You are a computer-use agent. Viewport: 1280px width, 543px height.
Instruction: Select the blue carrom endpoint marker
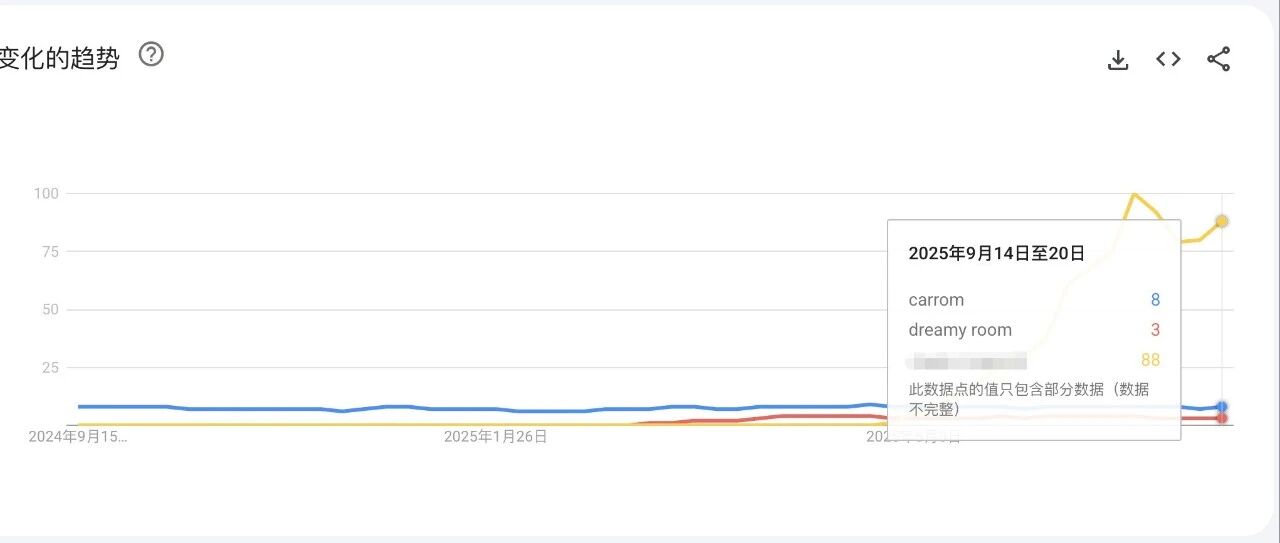point(1222,407)
